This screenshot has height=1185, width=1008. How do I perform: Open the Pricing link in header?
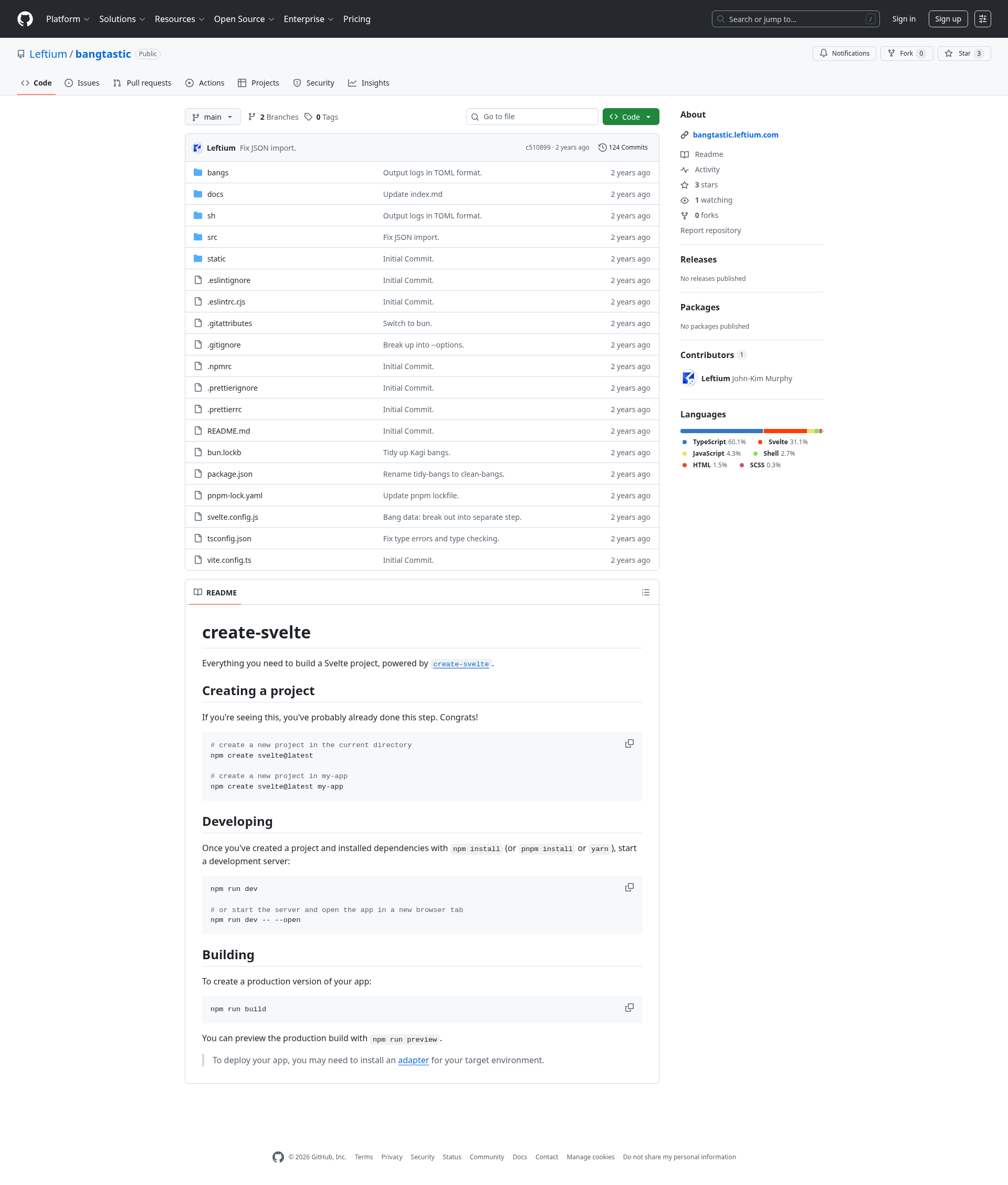356,19
